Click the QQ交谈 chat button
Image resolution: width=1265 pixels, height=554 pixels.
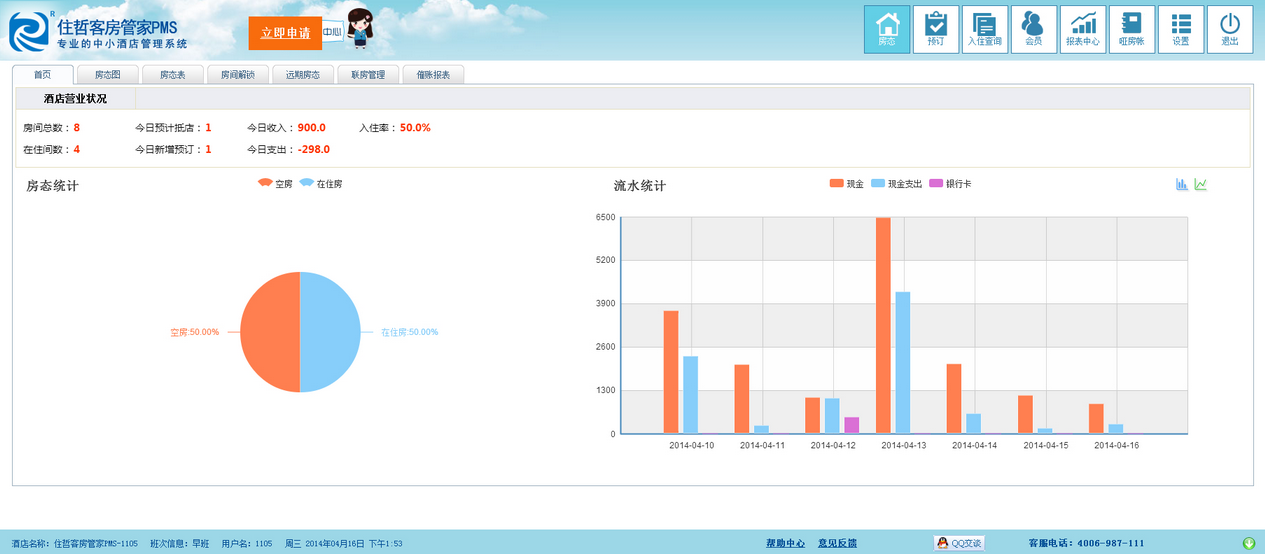tap(959, 543)
